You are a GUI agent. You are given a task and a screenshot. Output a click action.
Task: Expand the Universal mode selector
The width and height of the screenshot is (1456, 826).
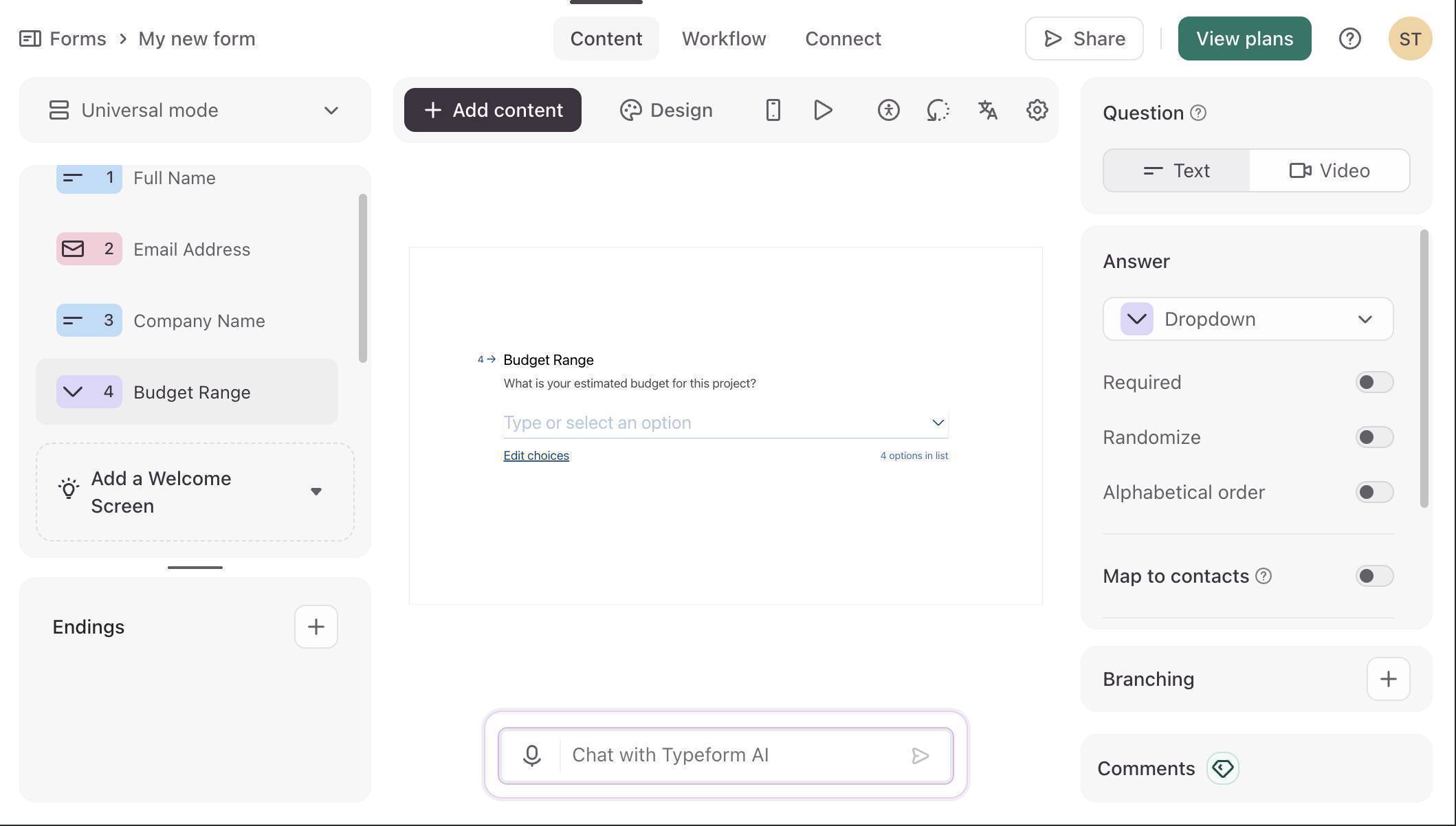pyautogui.click(x=331, y=110)
